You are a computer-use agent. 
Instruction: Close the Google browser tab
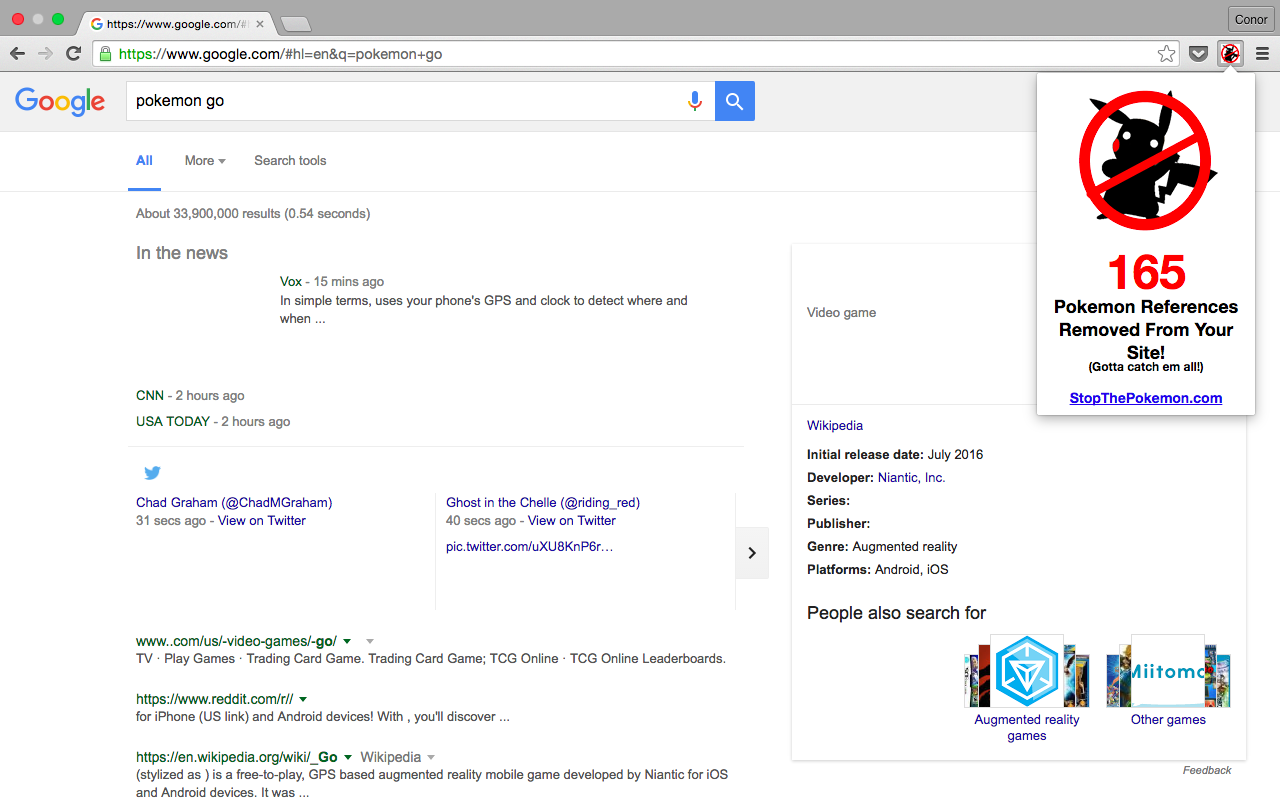pyautogui.click(x=261, y=23)
